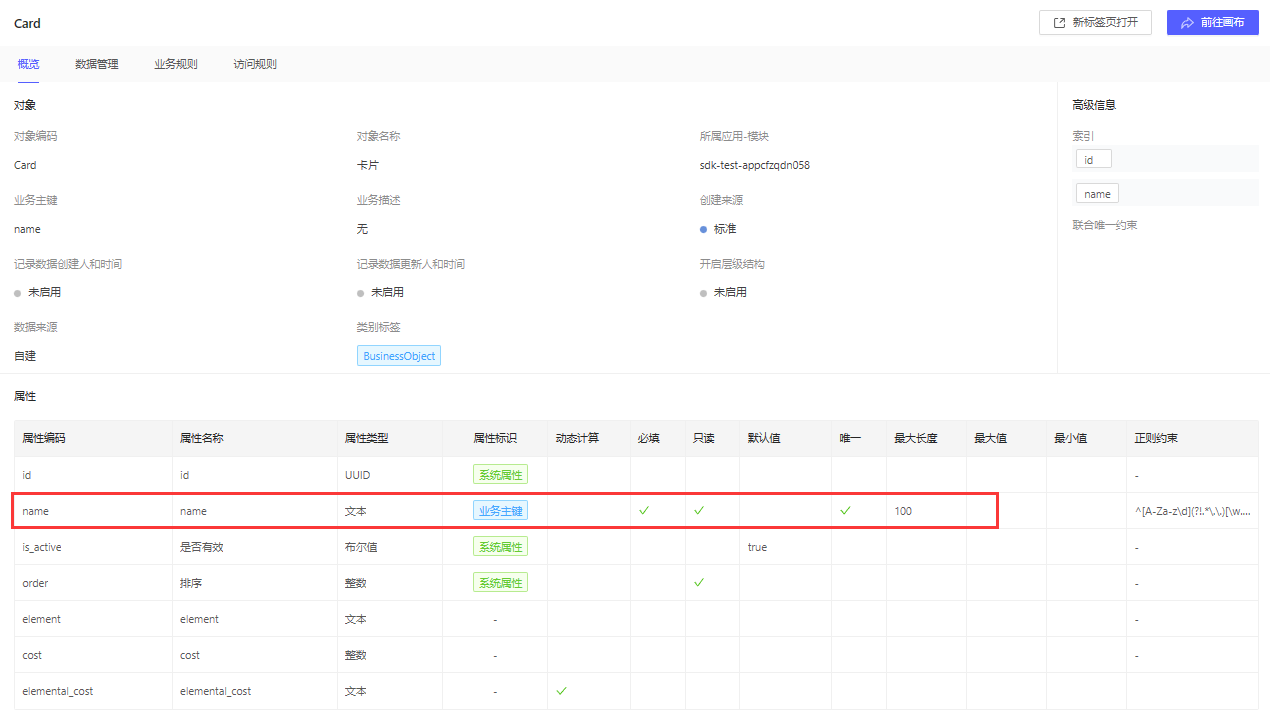Click the BusinessObject category tag
Image resolution: width=1270 pixels, height=716 pixels.
click(x=398, y=356)
